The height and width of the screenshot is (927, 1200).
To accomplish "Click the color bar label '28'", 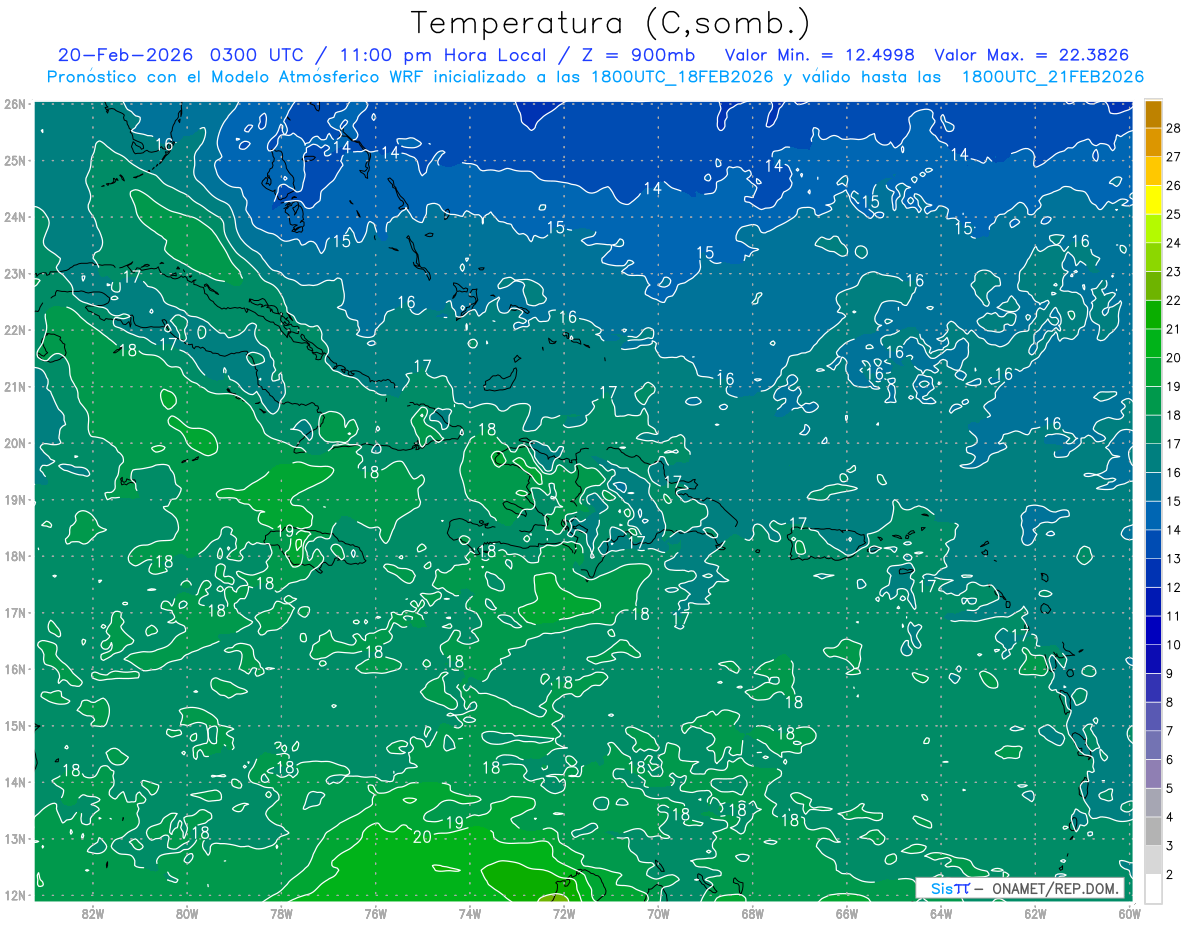I will 1174,128.
